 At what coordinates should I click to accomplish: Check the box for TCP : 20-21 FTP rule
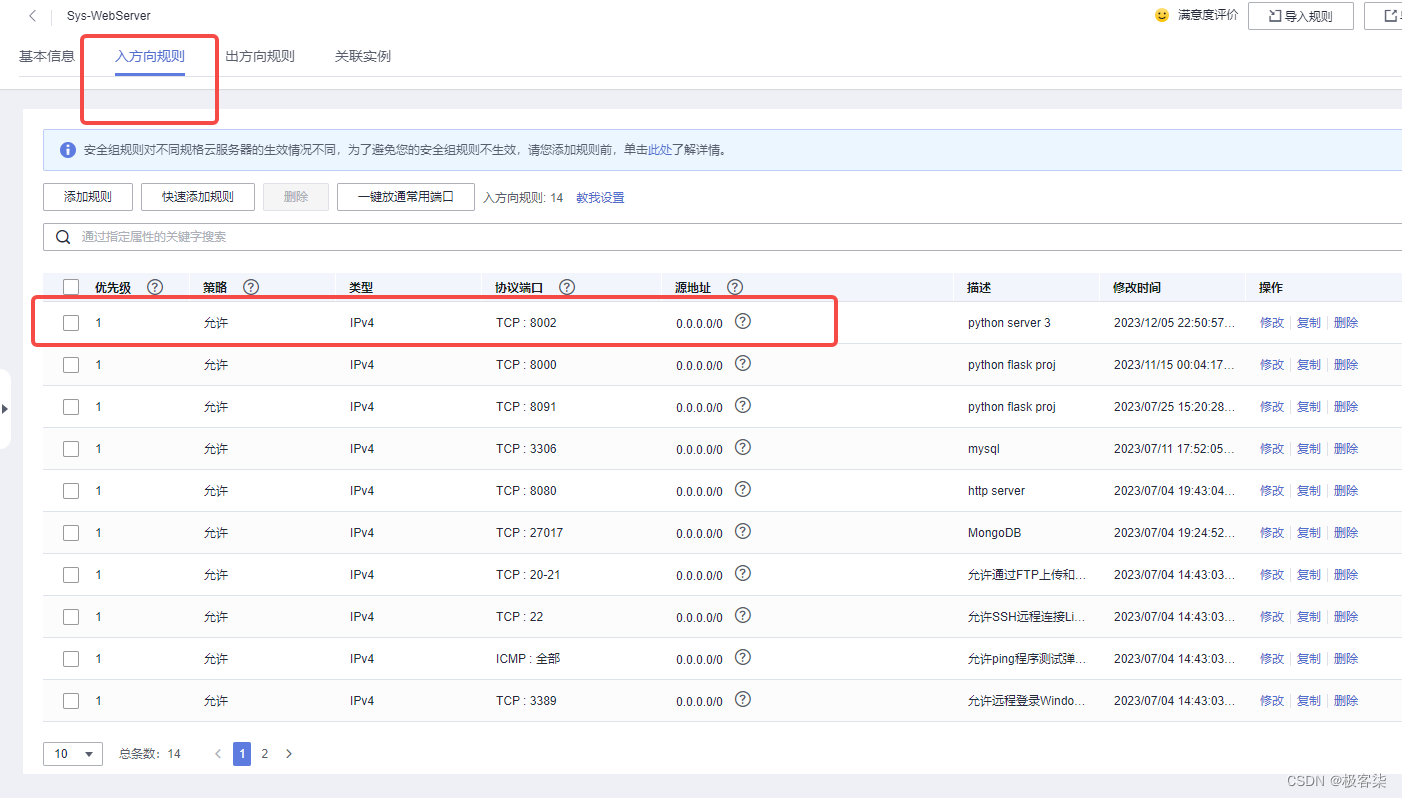(71, 575)
